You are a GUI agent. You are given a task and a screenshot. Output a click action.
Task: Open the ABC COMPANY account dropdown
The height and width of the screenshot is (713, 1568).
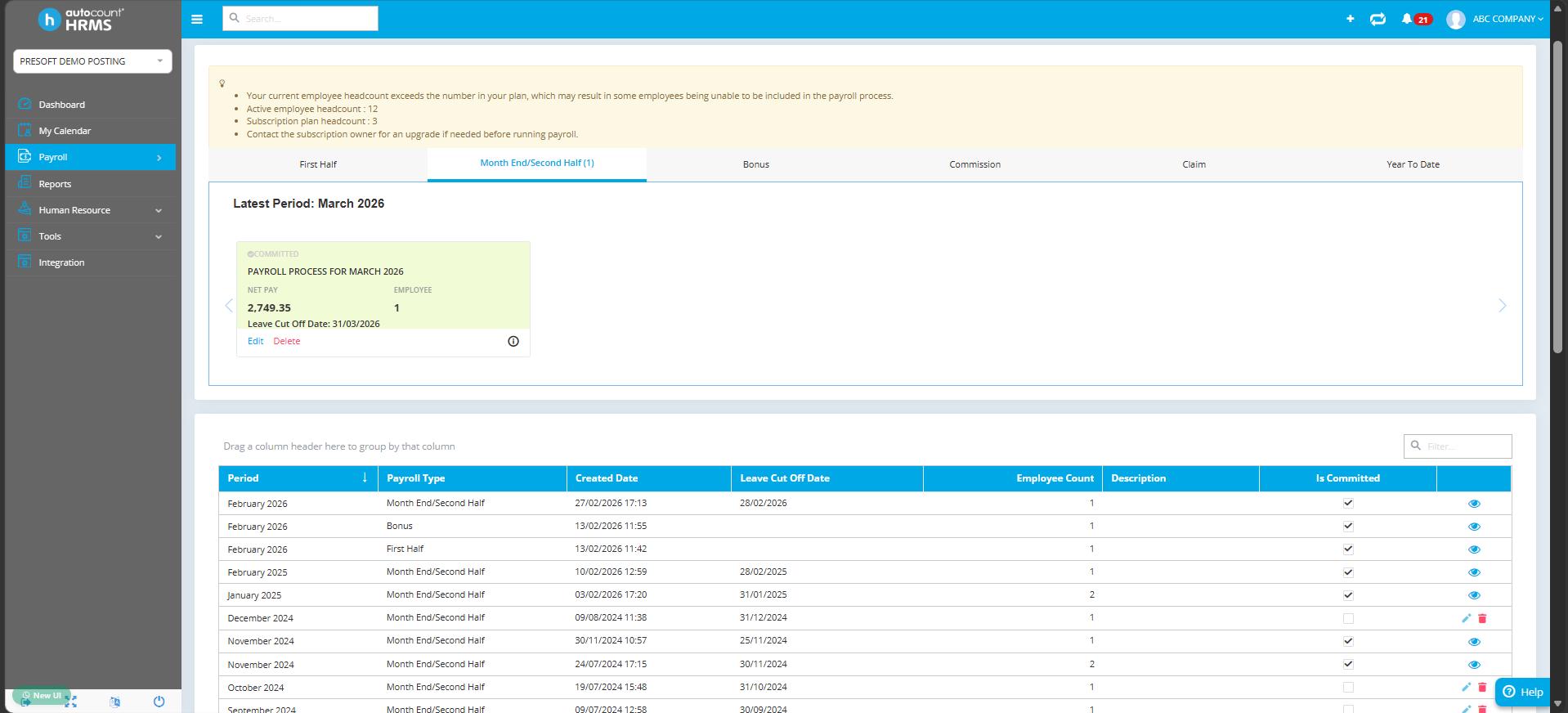point(1508,19)
